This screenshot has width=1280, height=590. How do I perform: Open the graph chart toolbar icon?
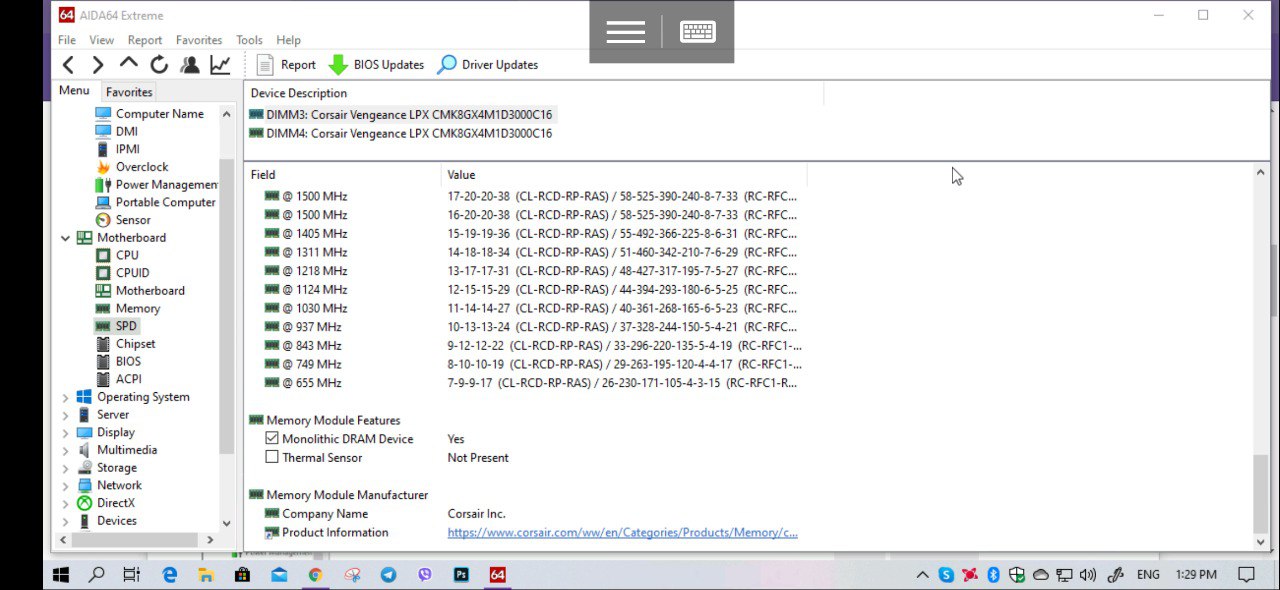point(220,65)
